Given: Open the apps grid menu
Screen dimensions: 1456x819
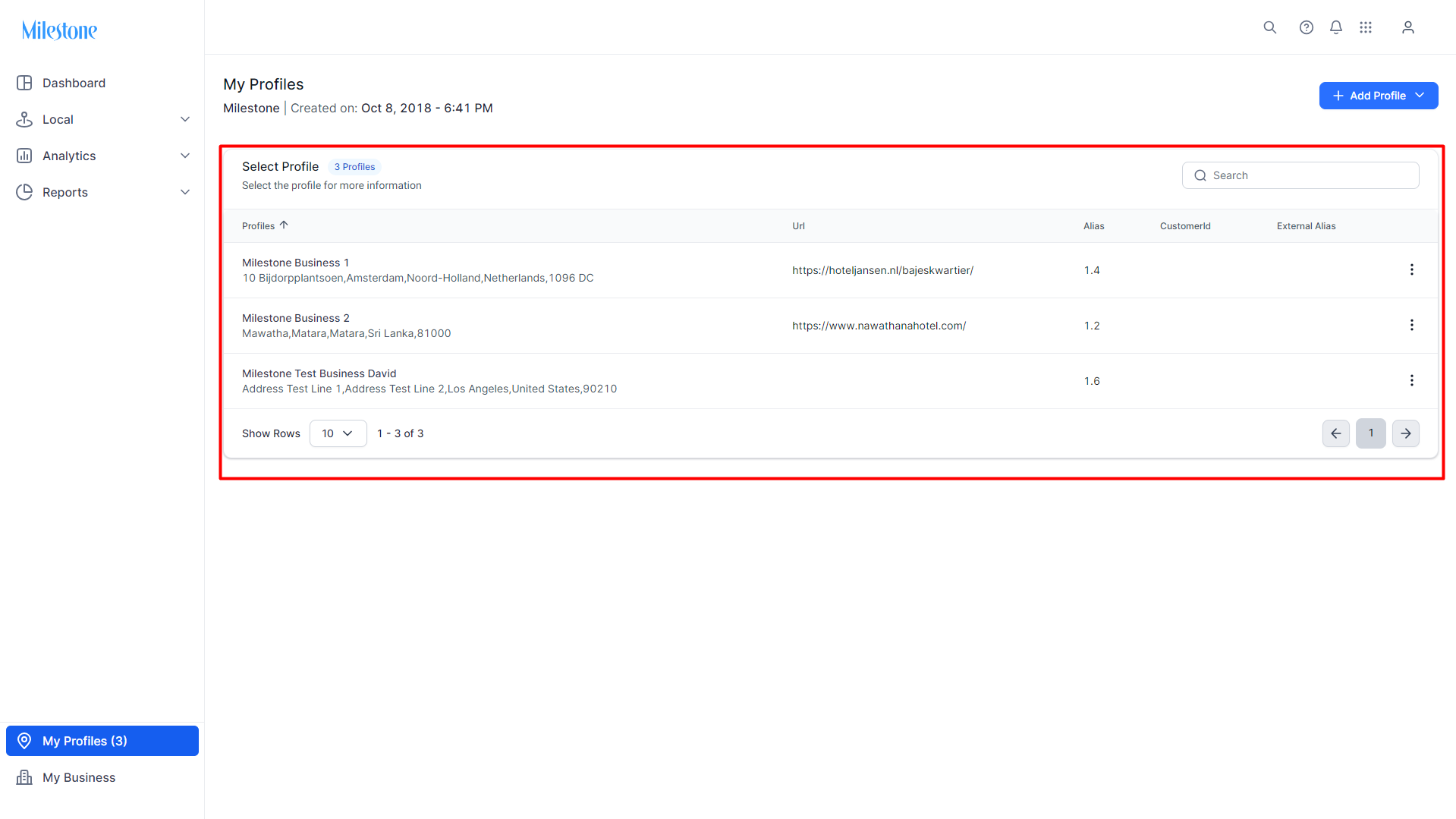Looking at the screenshot, I should click(1365, 27).
